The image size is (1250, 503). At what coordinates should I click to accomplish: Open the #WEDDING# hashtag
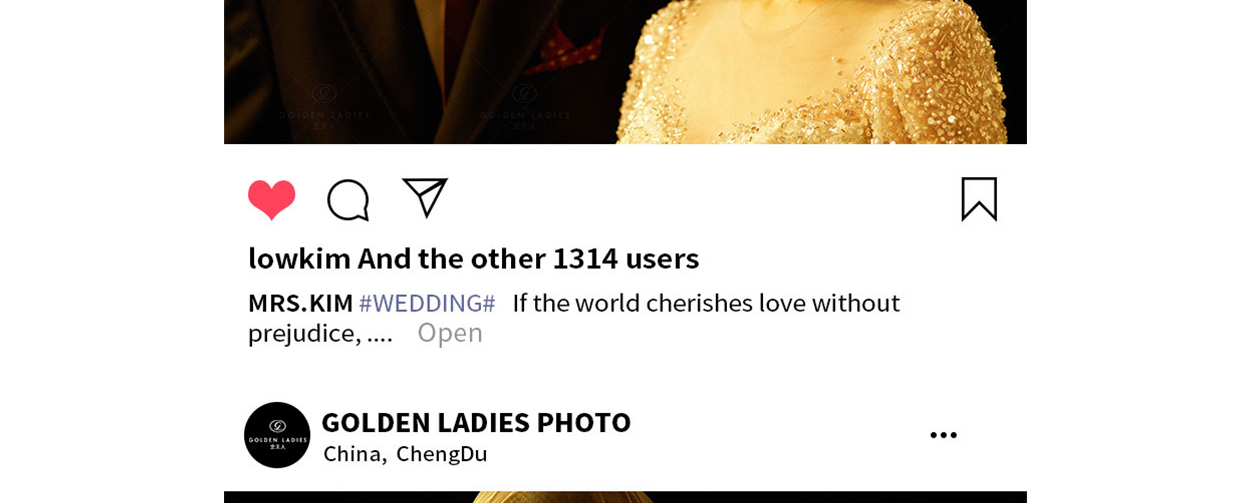pyautogui.click(x=427, y=303)
